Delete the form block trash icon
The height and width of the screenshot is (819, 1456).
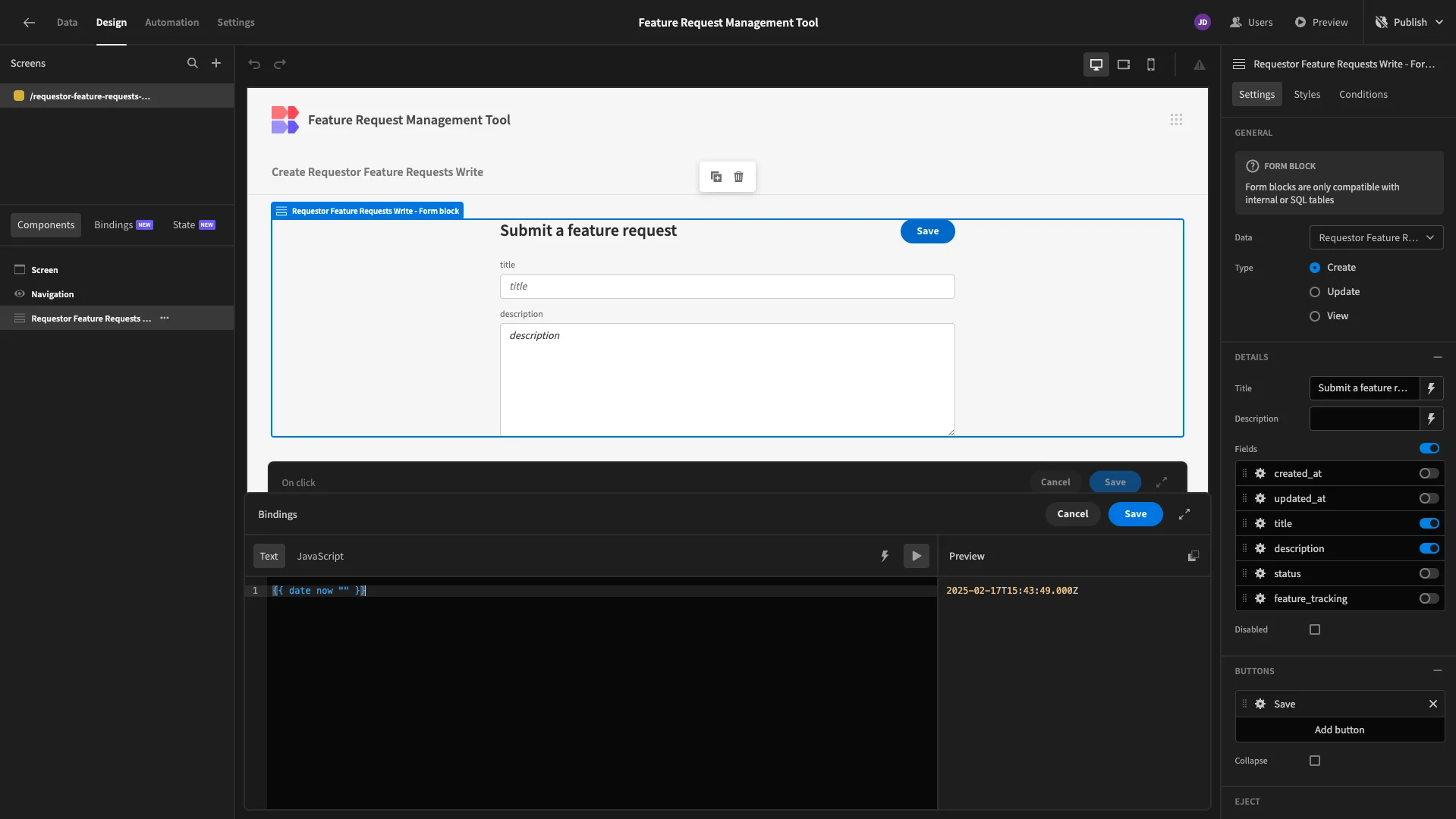(x=739, y=177)
